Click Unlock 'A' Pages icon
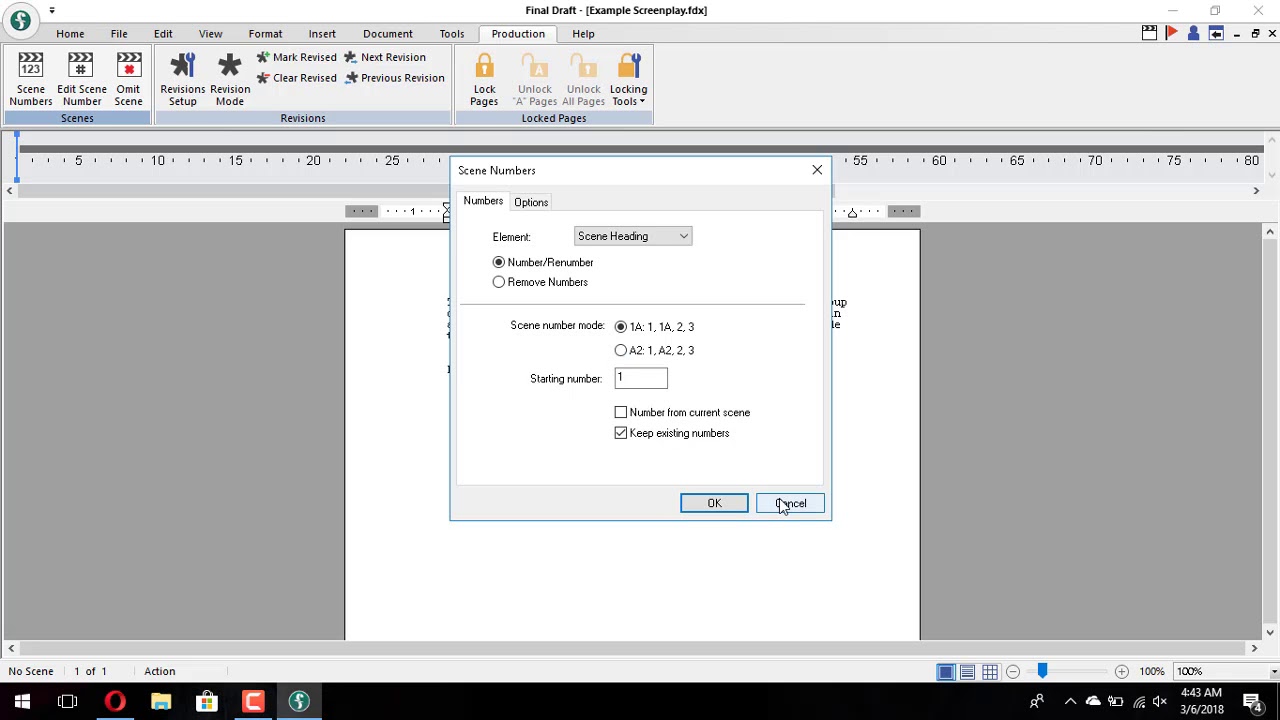This screenshot has width=1280, height=720. [535, 79]
